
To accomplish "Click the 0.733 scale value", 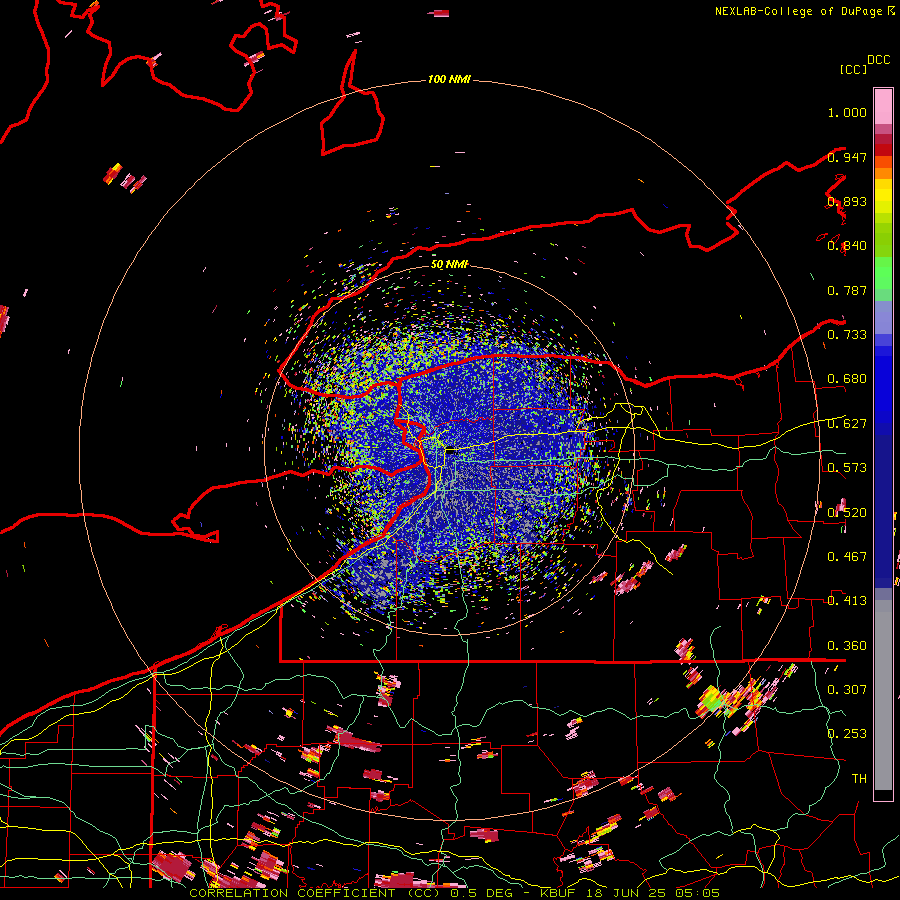I will [x=847, y=335].
